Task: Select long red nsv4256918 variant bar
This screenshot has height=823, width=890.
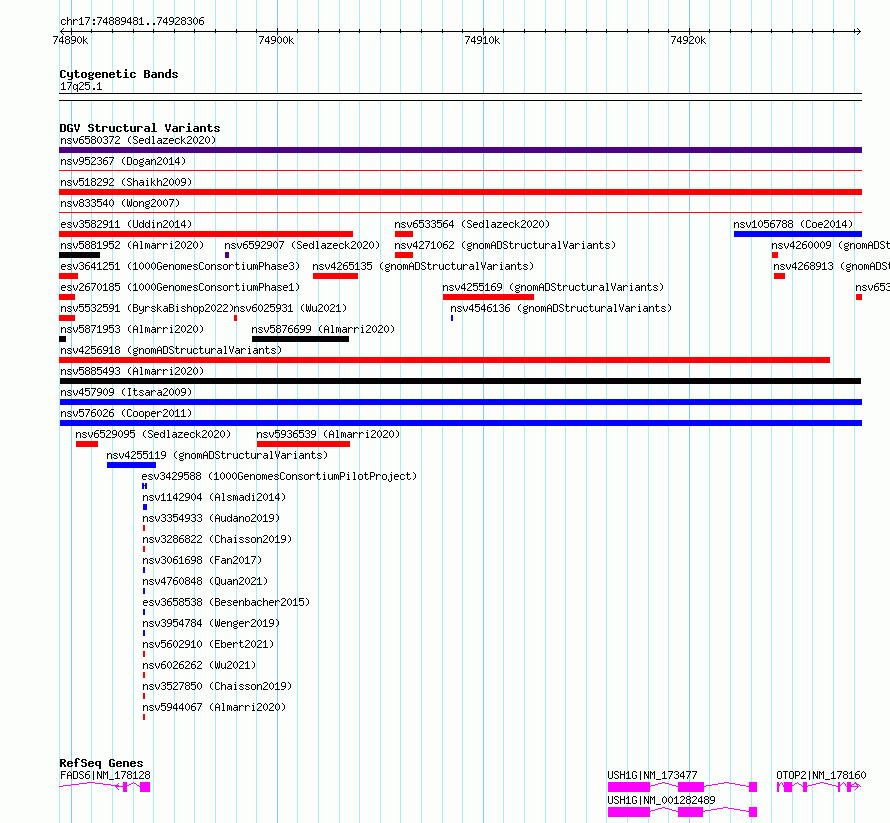Action: click(x=444, y=360)
